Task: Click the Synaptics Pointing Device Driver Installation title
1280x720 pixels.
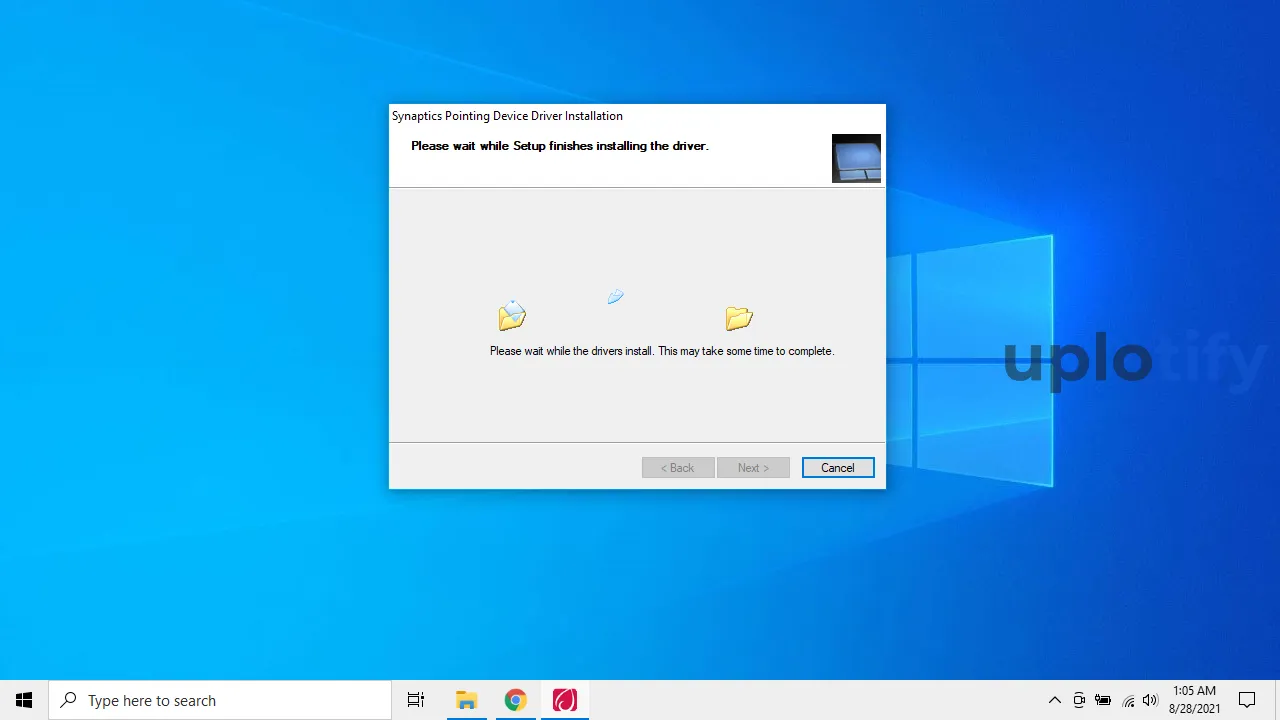Action: coord(507,116)
